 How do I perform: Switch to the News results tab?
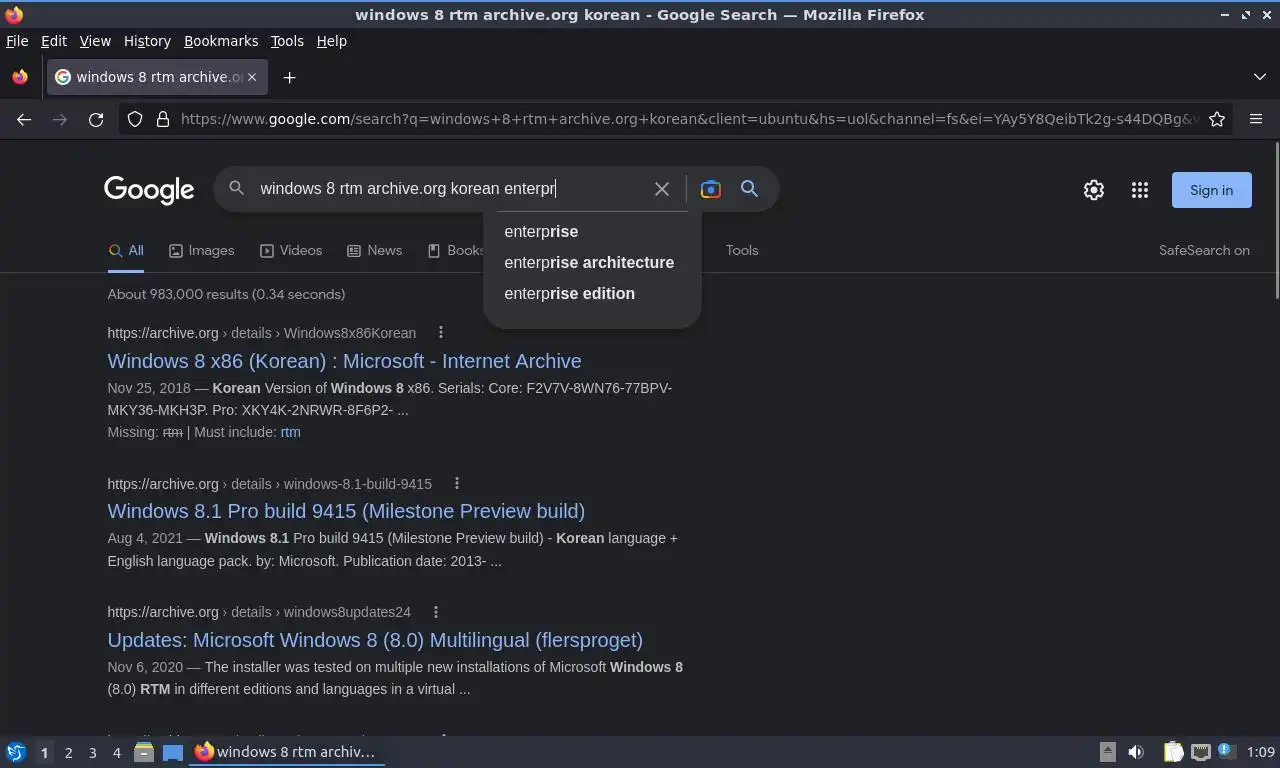(x=374, y=250)
